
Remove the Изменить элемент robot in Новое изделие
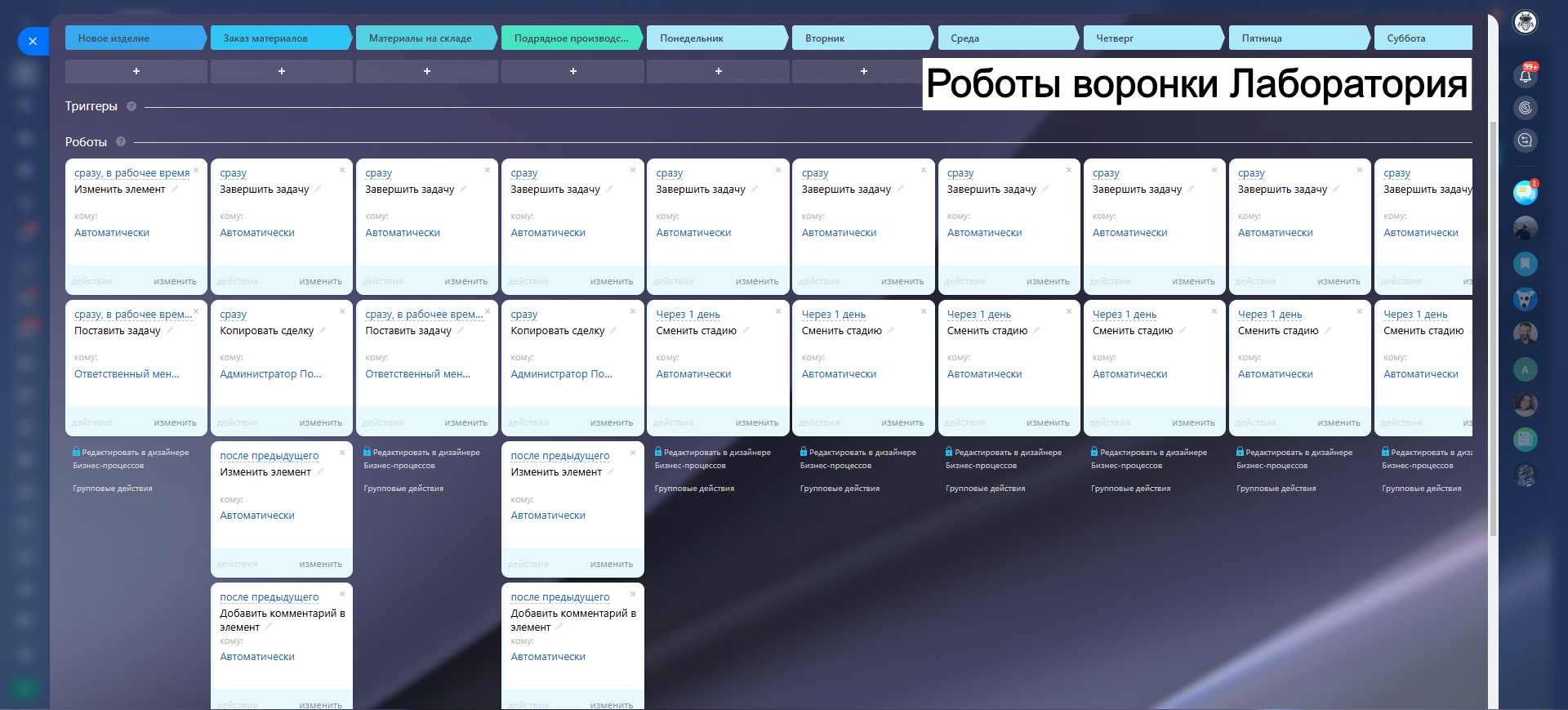(196, 170)
